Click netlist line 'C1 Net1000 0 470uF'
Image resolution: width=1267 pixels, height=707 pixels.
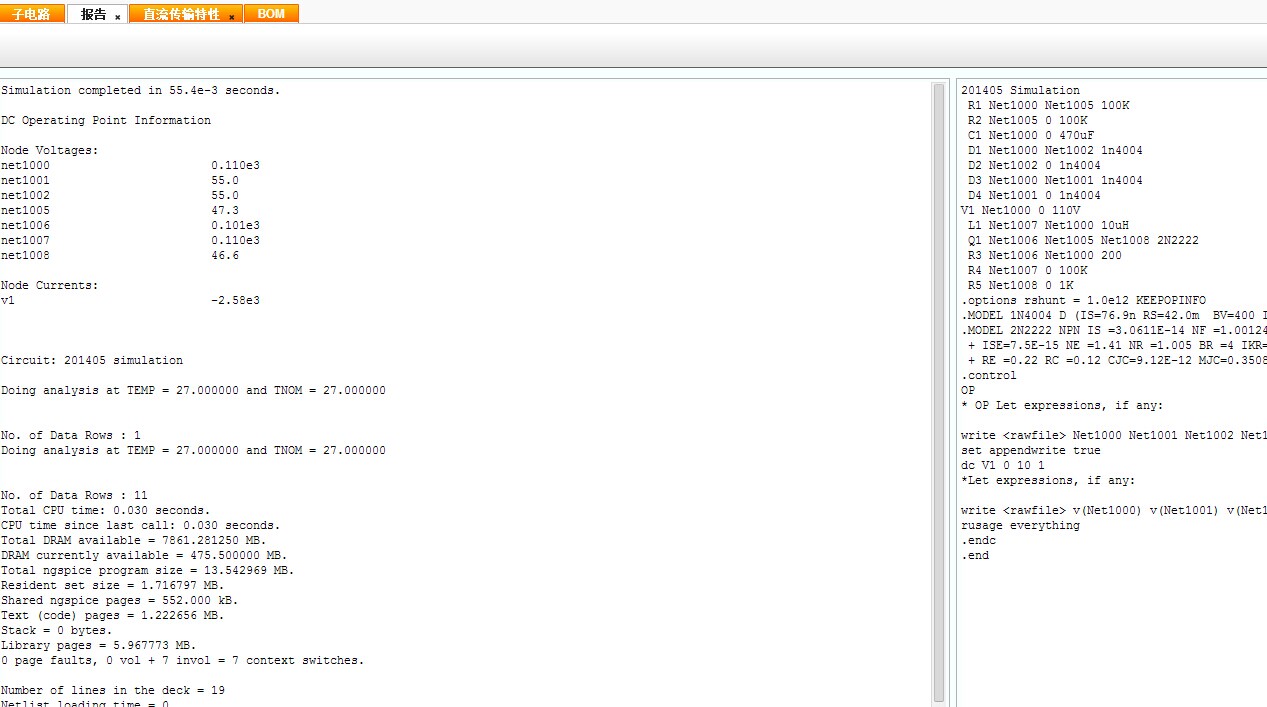(1031, 135)
